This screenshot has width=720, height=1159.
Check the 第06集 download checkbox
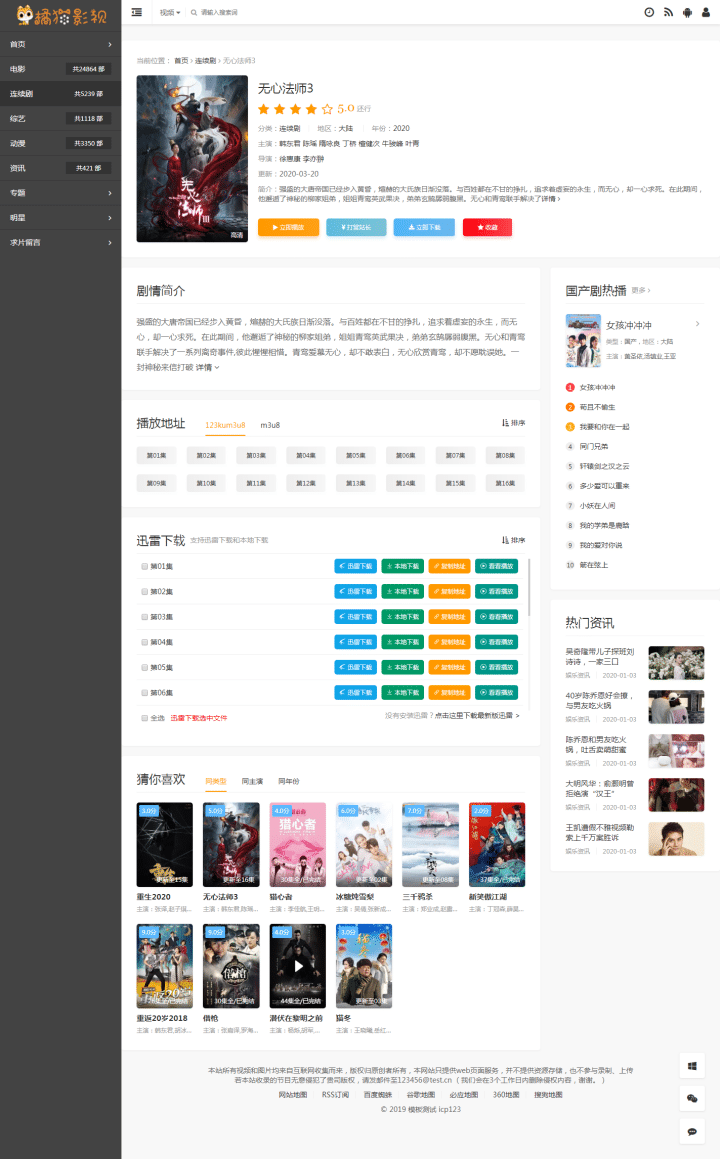(145, 693)
